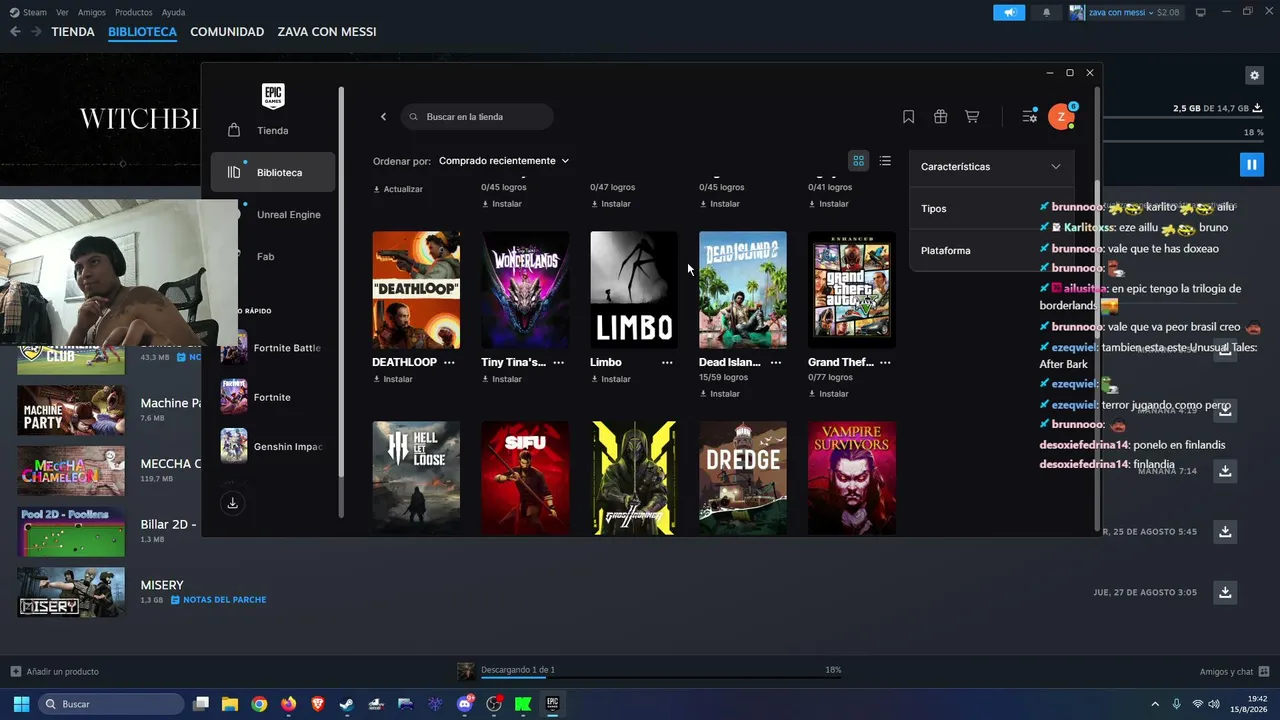This screenshot has width=1280, height=720.
Task: Expand the Características filter
Action: (x=991, y=167)
